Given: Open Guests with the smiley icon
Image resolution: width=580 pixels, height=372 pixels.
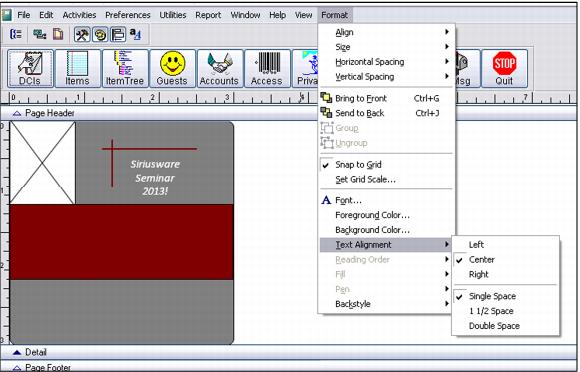Looking at the screenshot, I should (172, 69).
